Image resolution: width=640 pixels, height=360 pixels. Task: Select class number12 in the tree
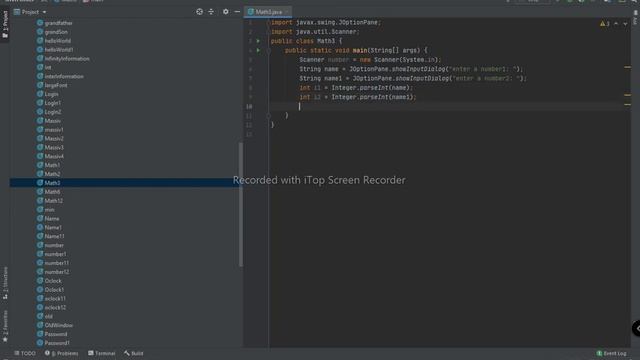(53, 272)
